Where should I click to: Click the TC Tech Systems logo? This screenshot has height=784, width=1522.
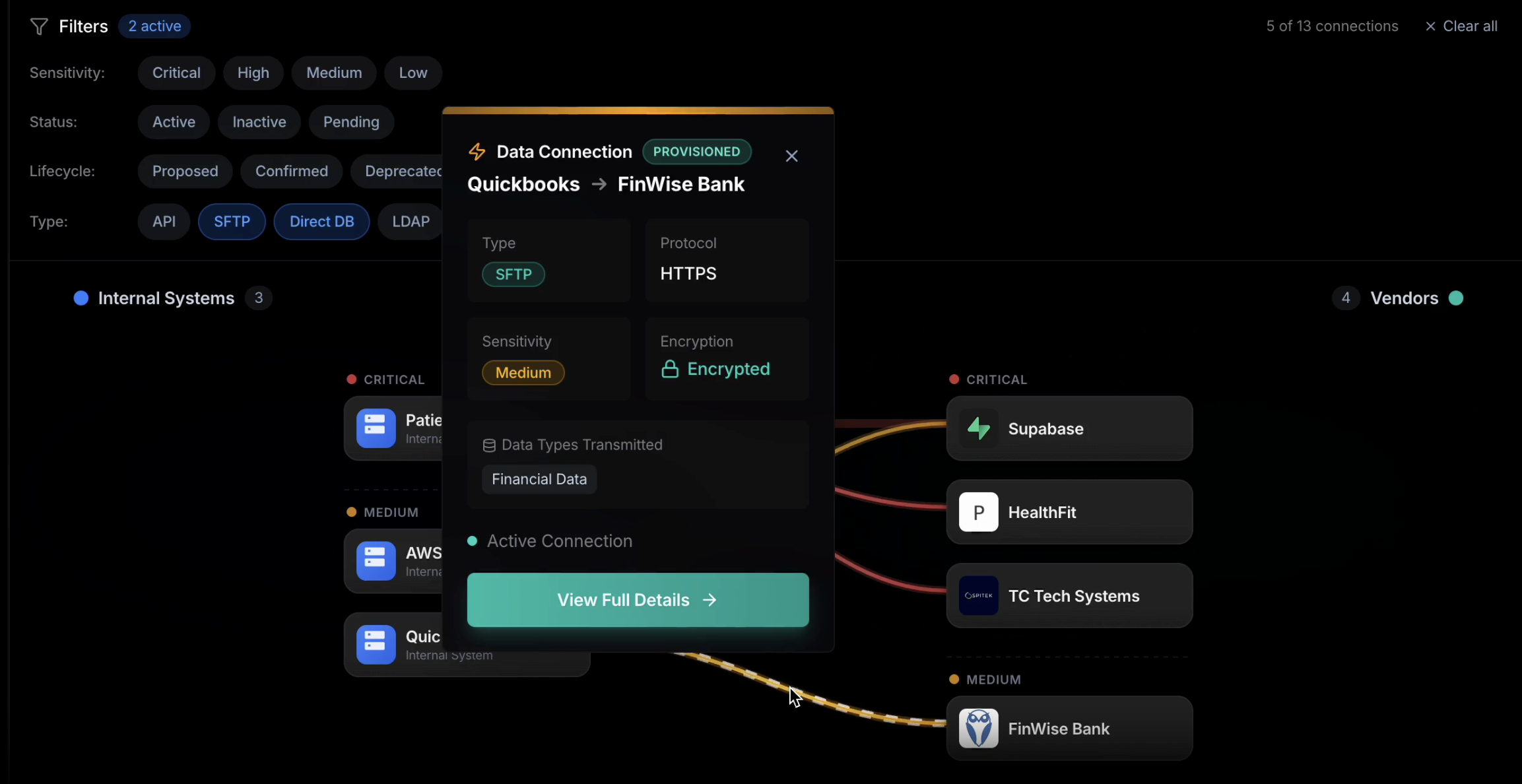[978, 595]
